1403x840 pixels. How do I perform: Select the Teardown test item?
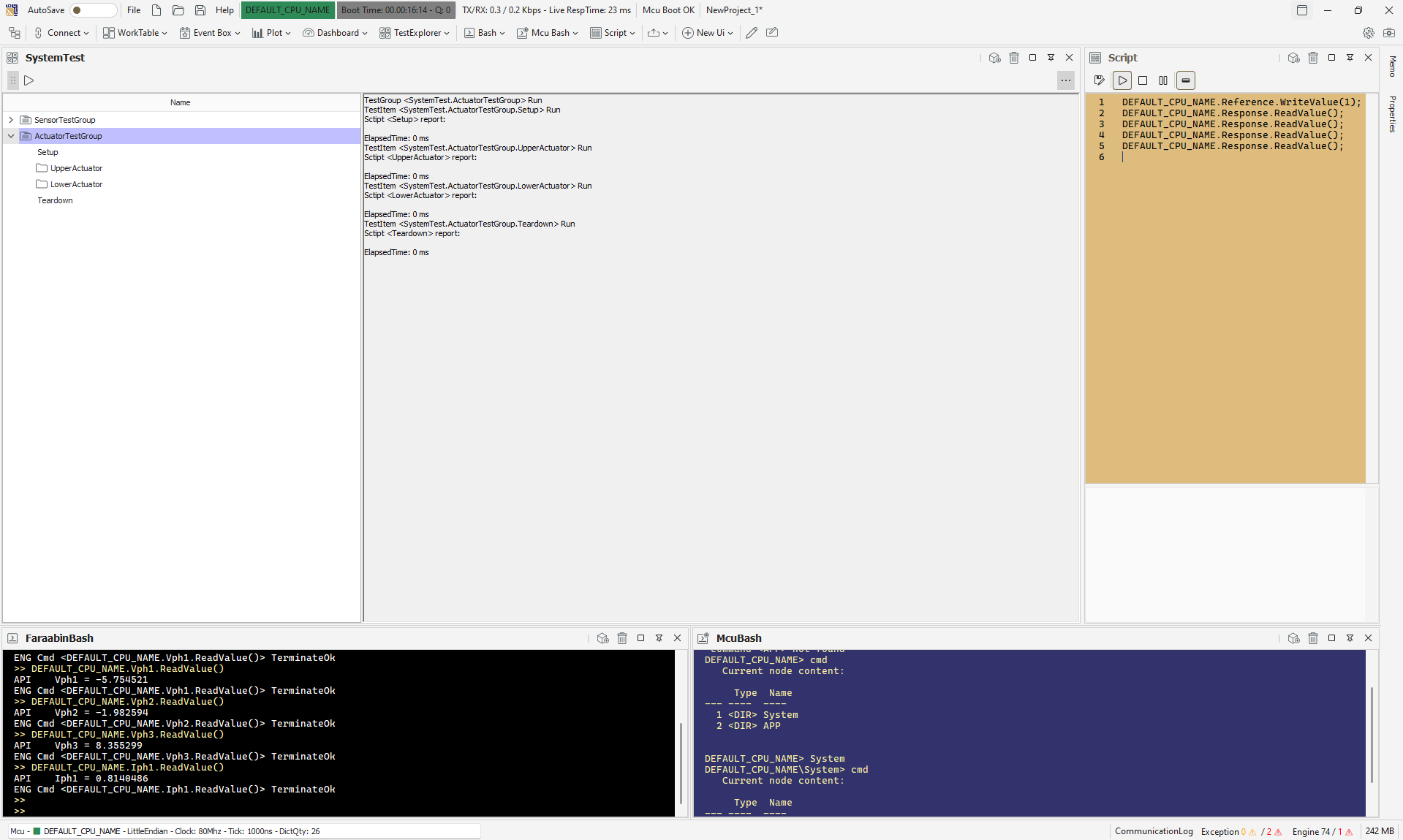55,200
